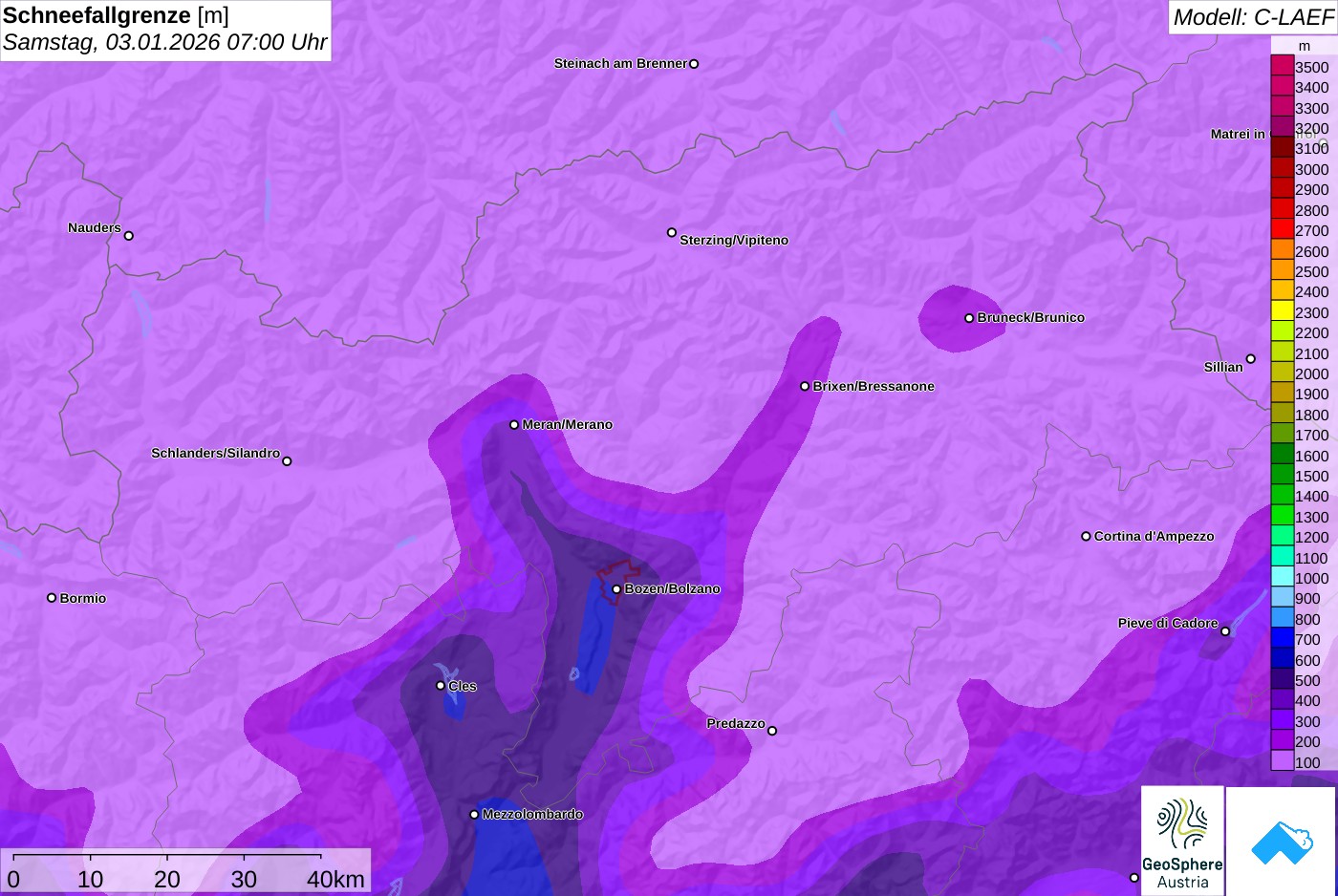Select the turquoise 1100 m legend swatch
This screenshot has width=1338, height=896.
pyautogui.click(x=1282, y=558)
